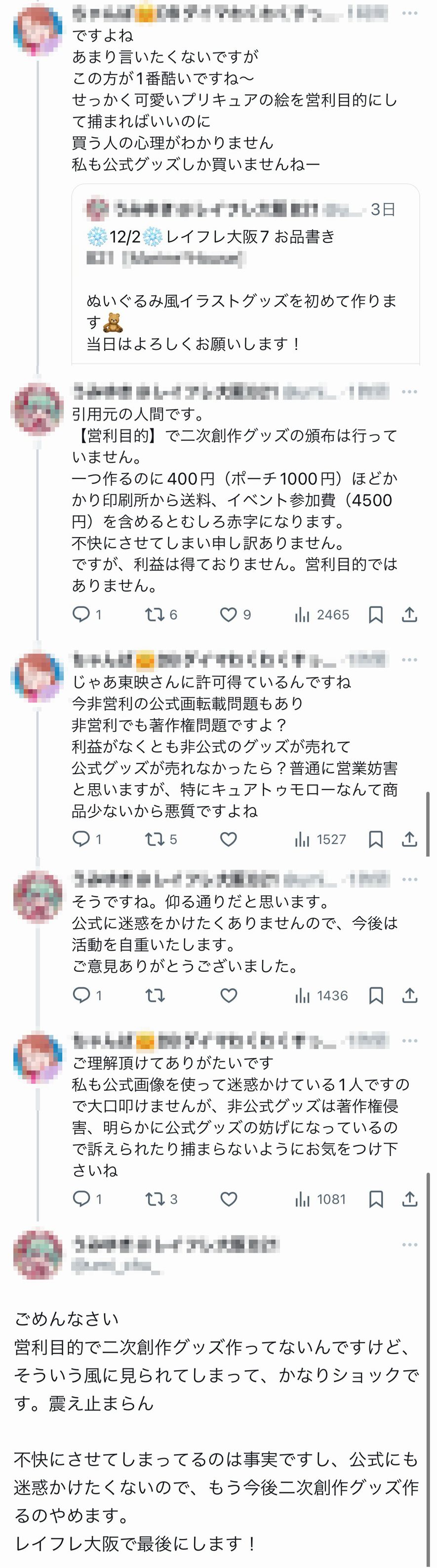The height and width of the screenshot is (1568, 437).
Task: Open more options on the final ごめんなさい tweet
Action: tap(410, 1245)
